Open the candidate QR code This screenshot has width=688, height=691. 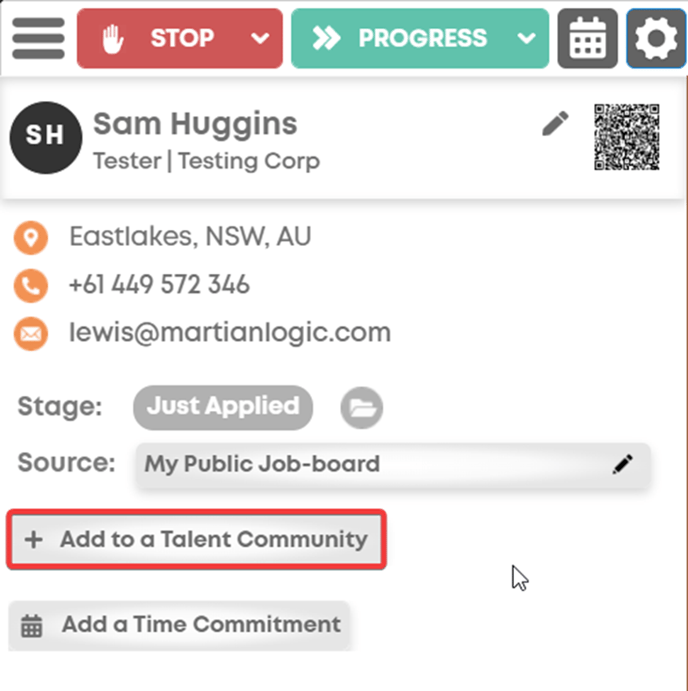click(626, 137)
